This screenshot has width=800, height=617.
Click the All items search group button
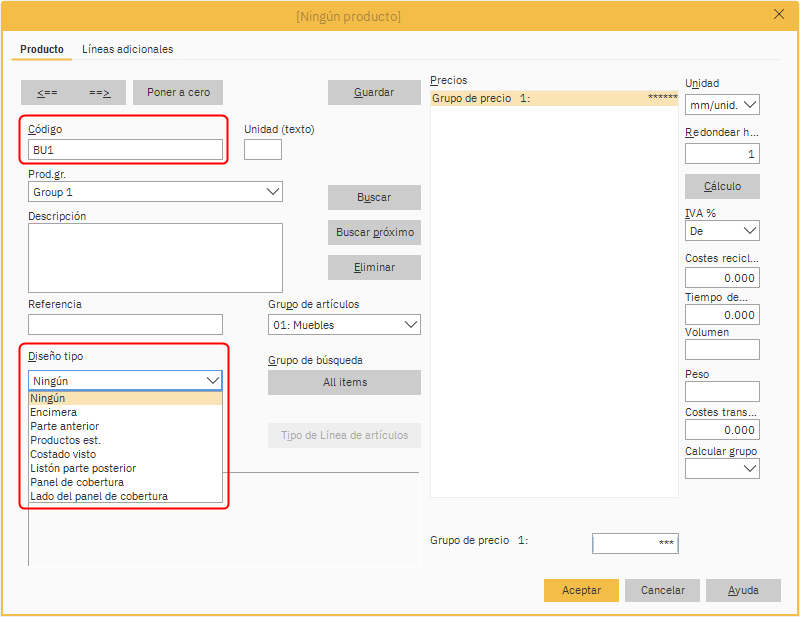344,382
